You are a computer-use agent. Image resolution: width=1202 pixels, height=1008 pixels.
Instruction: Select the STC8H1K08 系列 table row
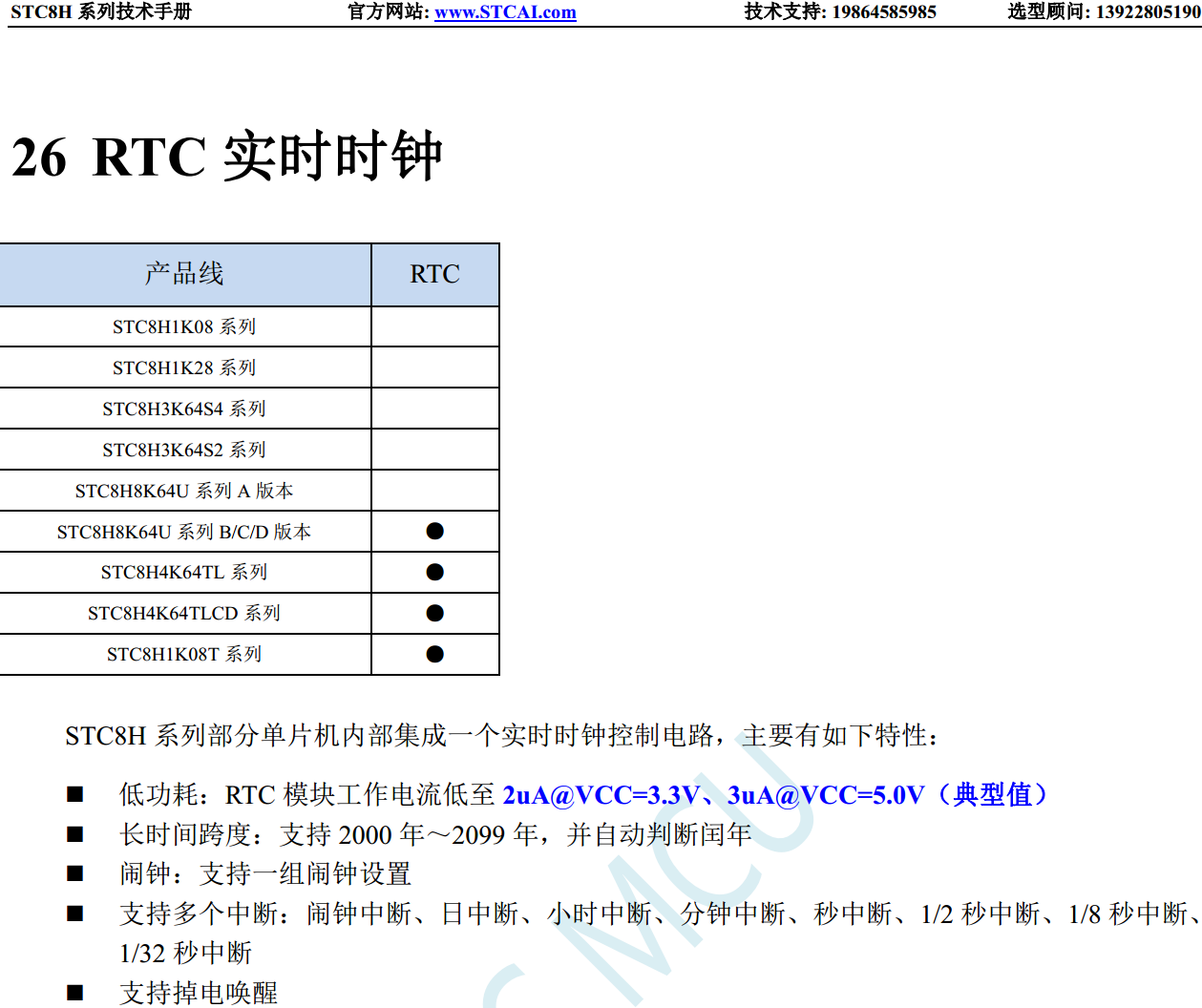point(249,326)
